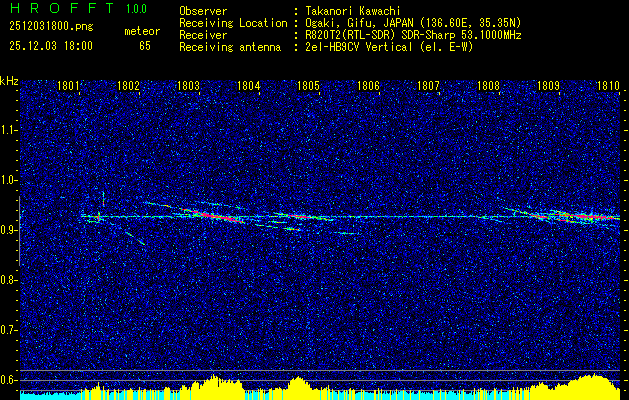Click time marker 1808
Viewport: 629px width, 400px height.
pyautogui.click(x=488, y=86)
